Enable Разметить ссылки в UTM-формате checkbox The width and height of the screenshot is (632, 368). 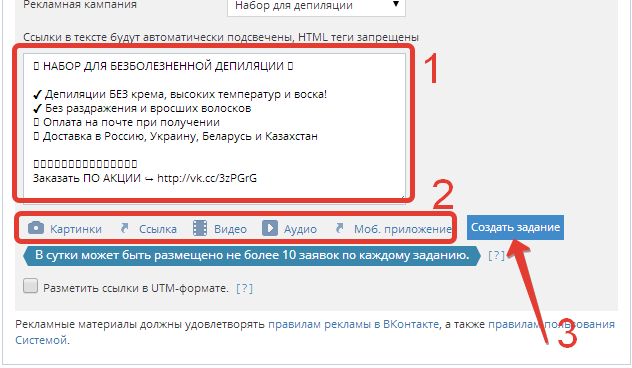[30, 286]
